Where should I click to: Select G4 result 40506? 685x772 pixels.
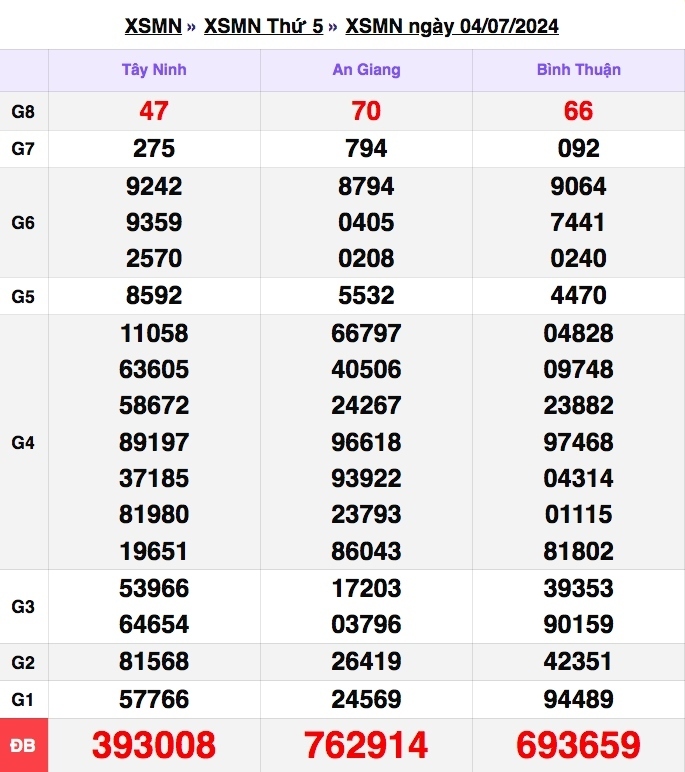366,369
